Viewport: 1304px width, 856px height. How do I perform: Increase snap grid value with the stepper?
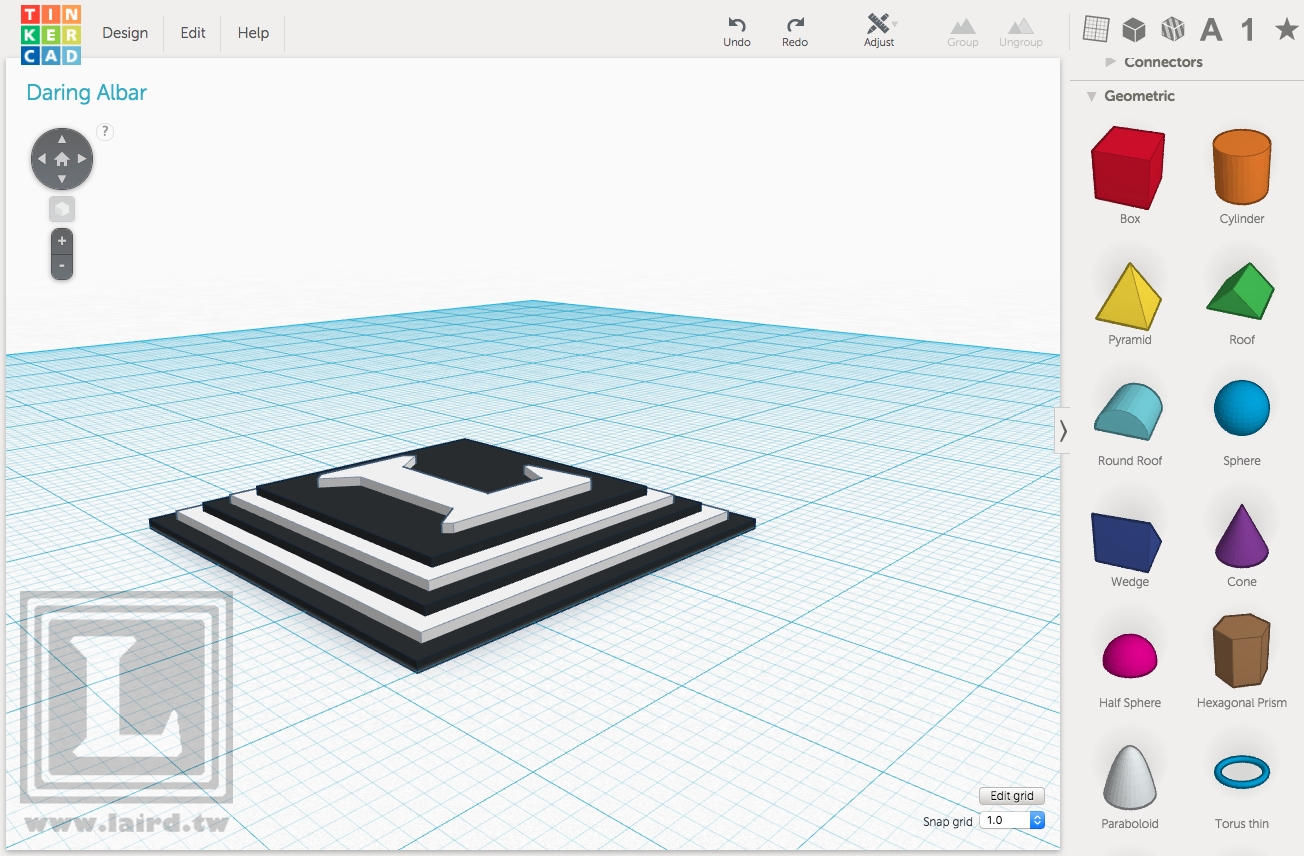point(1036,815)
